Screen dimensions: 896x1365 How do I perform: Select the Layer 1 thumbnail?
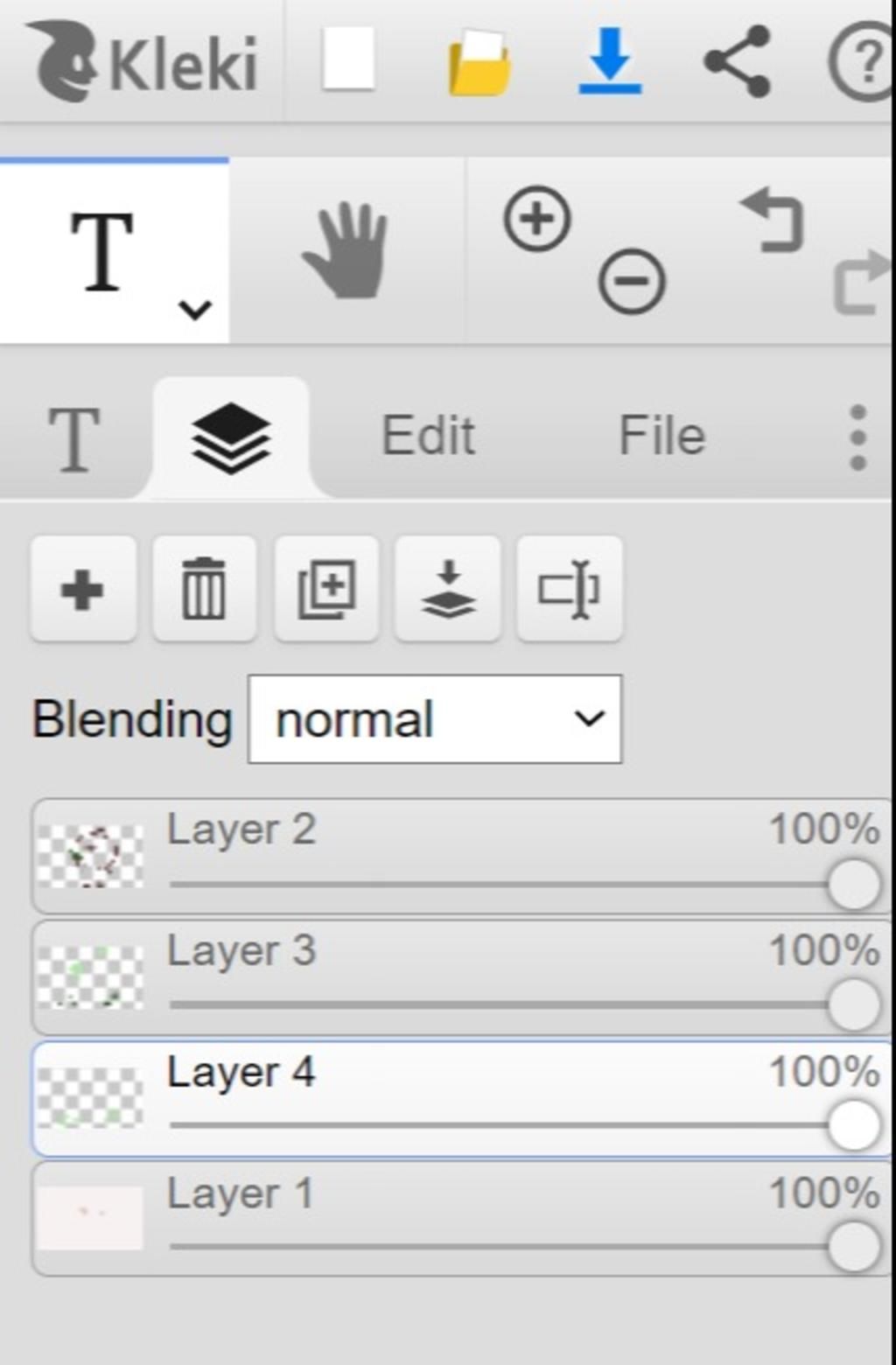tap(89, 1218)
